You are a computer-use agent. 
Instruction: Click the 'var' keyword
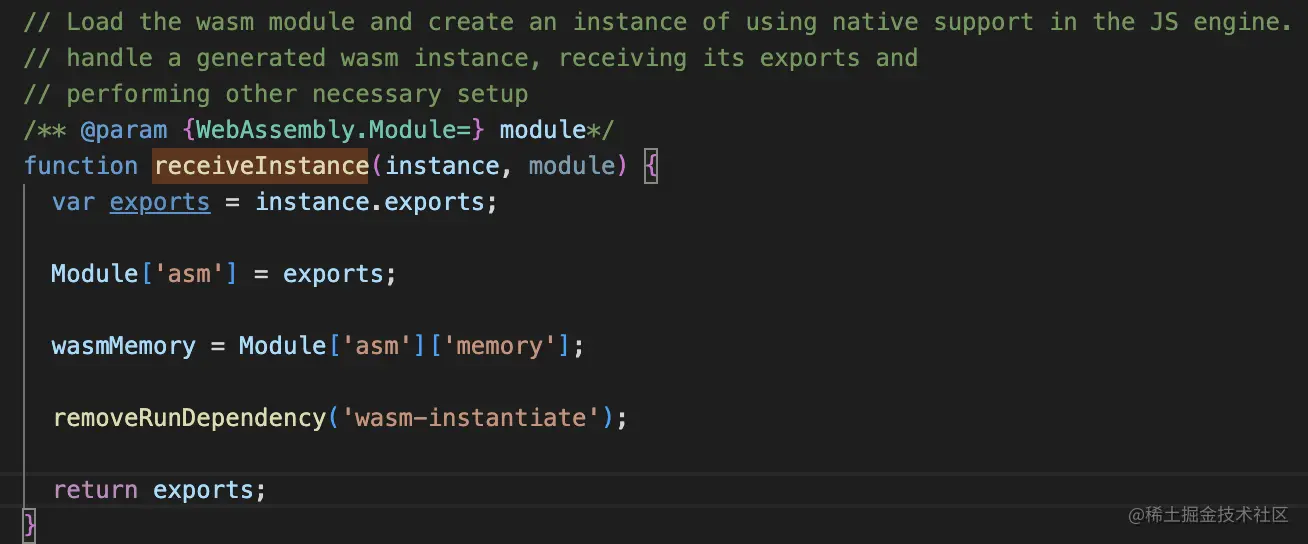point(73,202)
